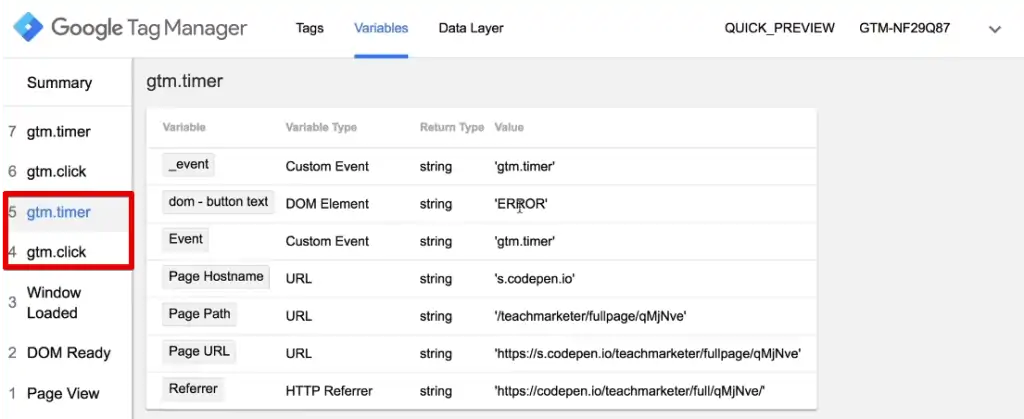Click the dom - button text variable chip
This screenshot has width=1024, height=419.
point(219,202)
